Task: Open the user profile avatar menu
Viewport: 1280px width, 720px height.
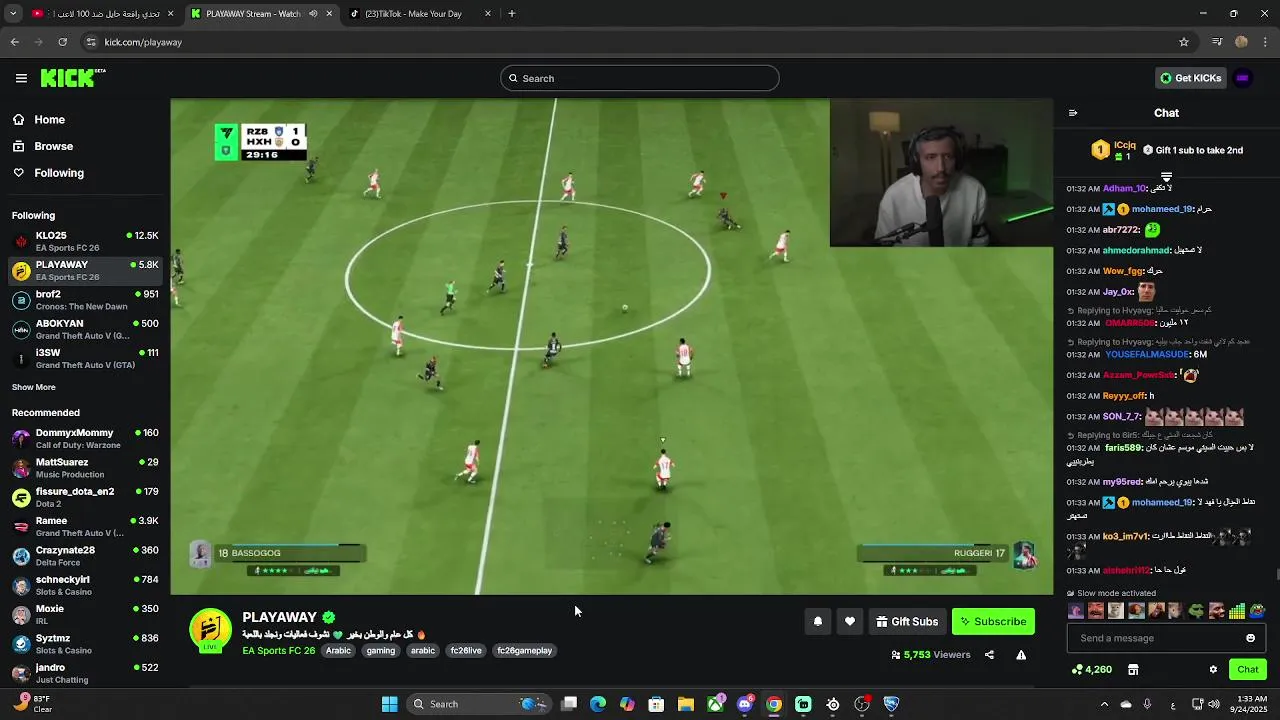Action: tap(1242, 78)
